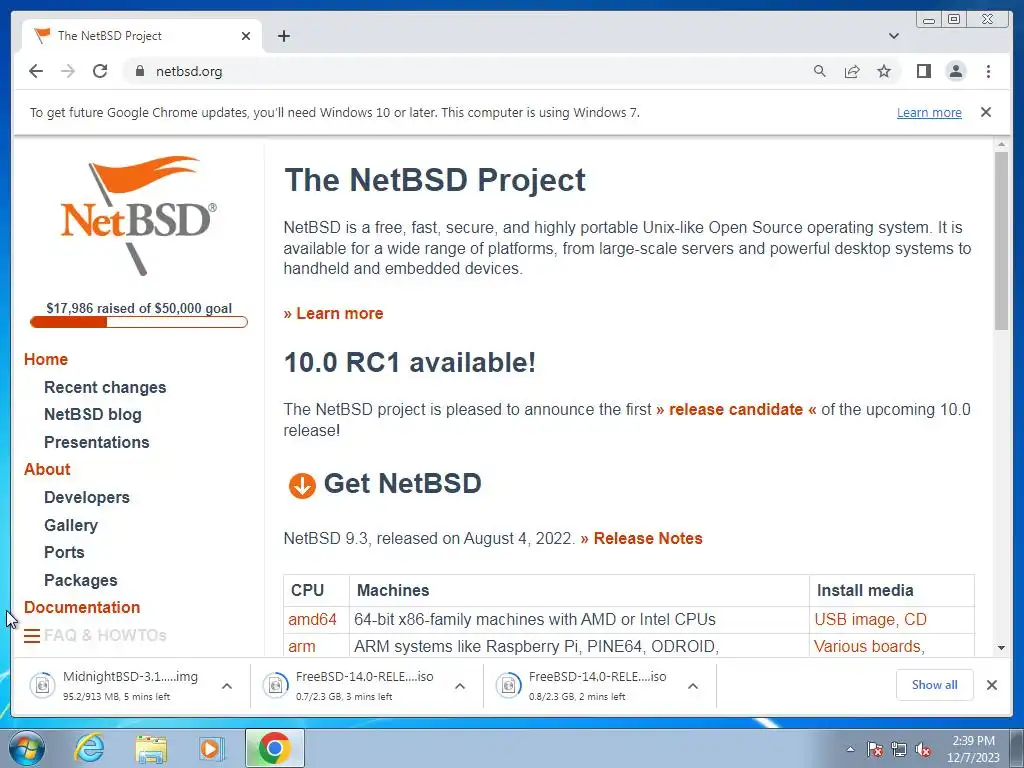Click the forward navigation arrow
The width and height of the screenshot is (1024, 768).
[x=68, y=71]
